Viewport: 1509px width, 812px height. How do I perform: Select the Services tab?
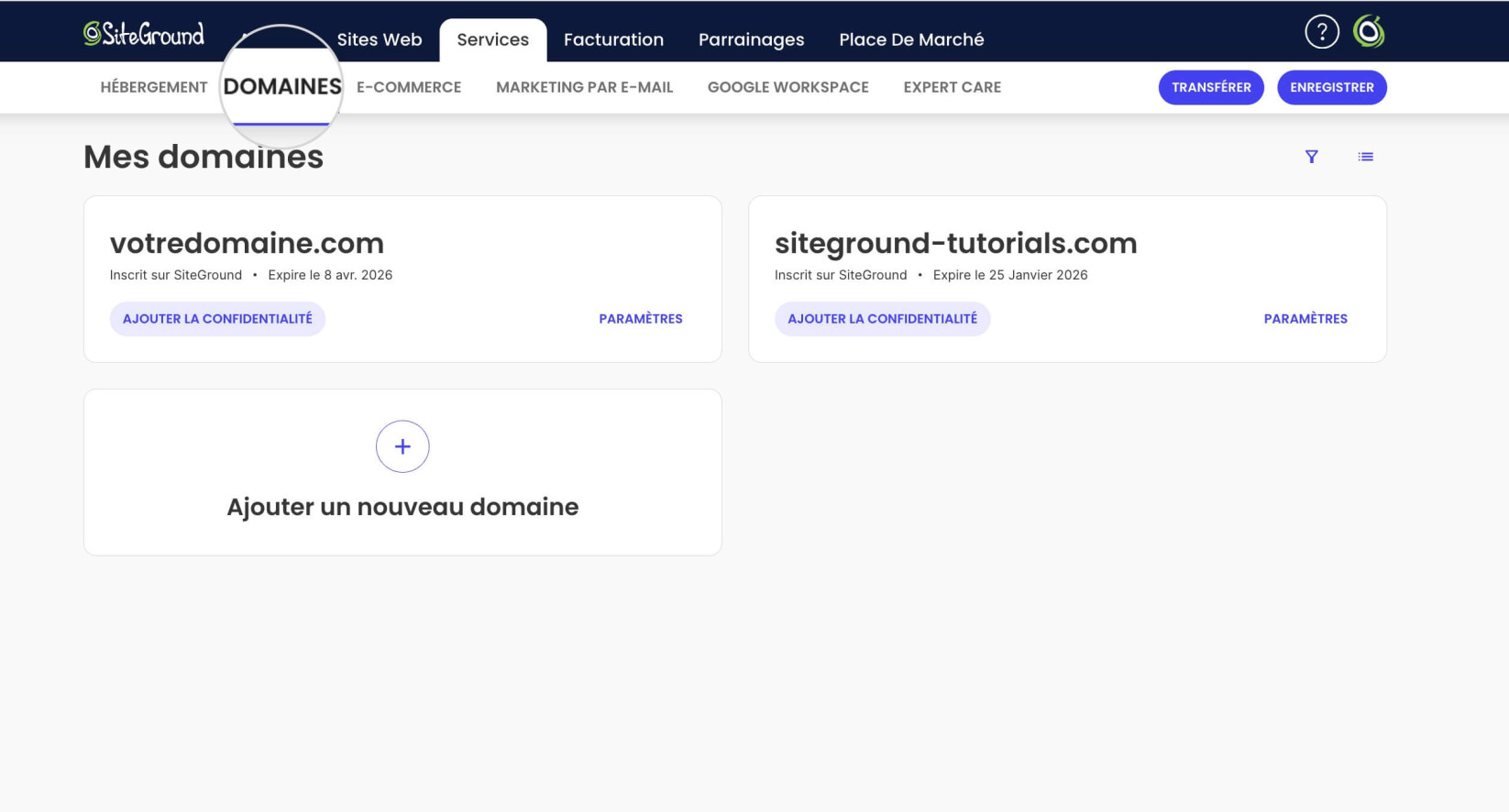tap(493, 39)
